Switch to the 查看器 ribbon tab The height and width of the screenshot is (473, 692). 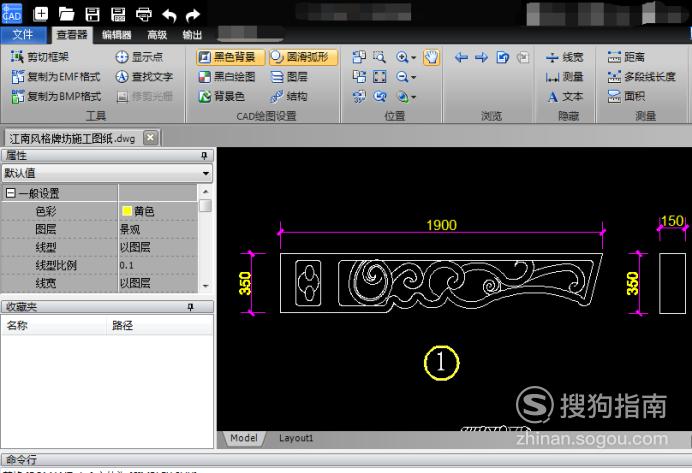point(72,35)
